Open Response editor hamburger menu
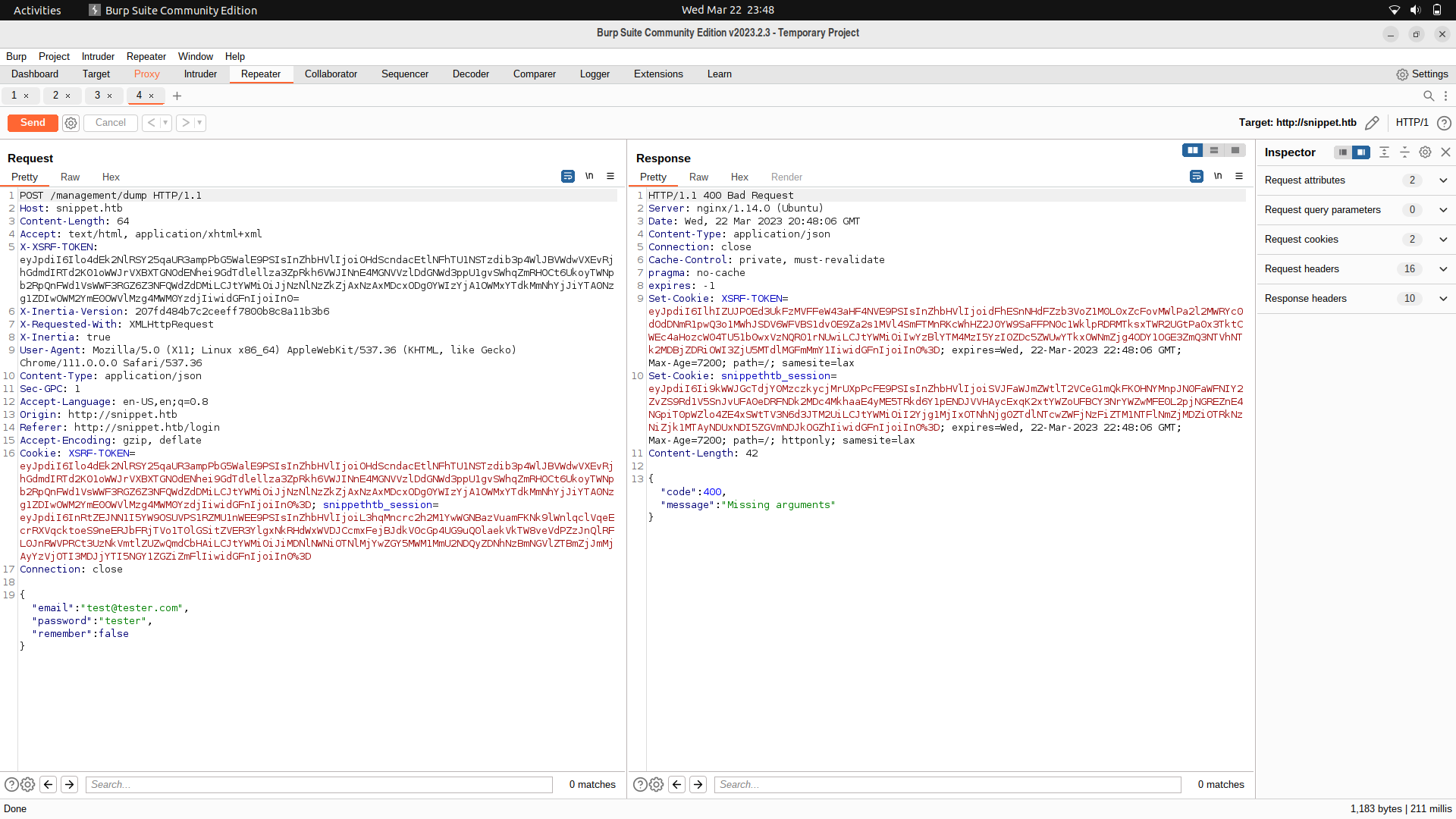 click(1239, 176)
